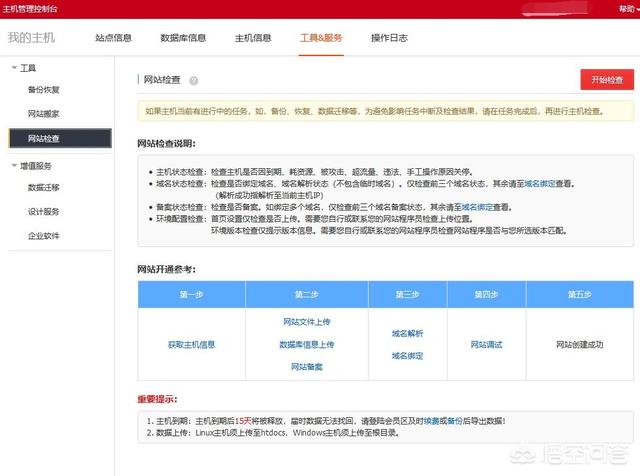Open 企业软件 in the sidebar
640x476 pixels.
(43, 236)
